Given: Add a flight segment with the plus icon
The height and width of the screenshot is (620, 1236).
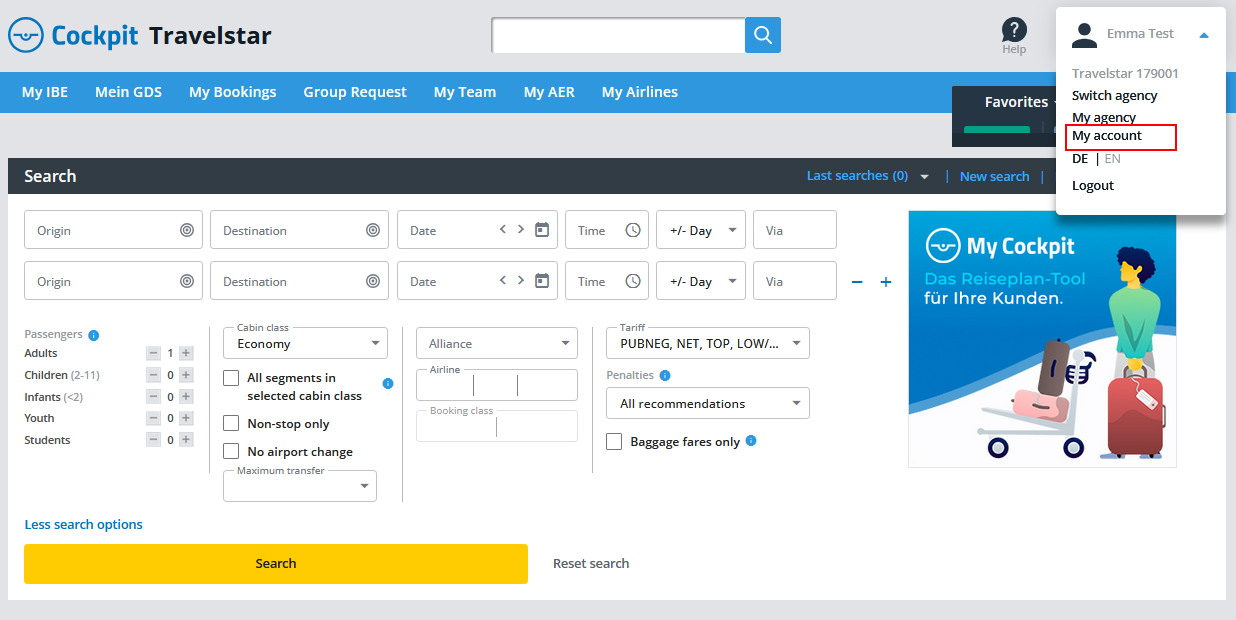Looking at the screenshot, I should click(x=885, y=282).
